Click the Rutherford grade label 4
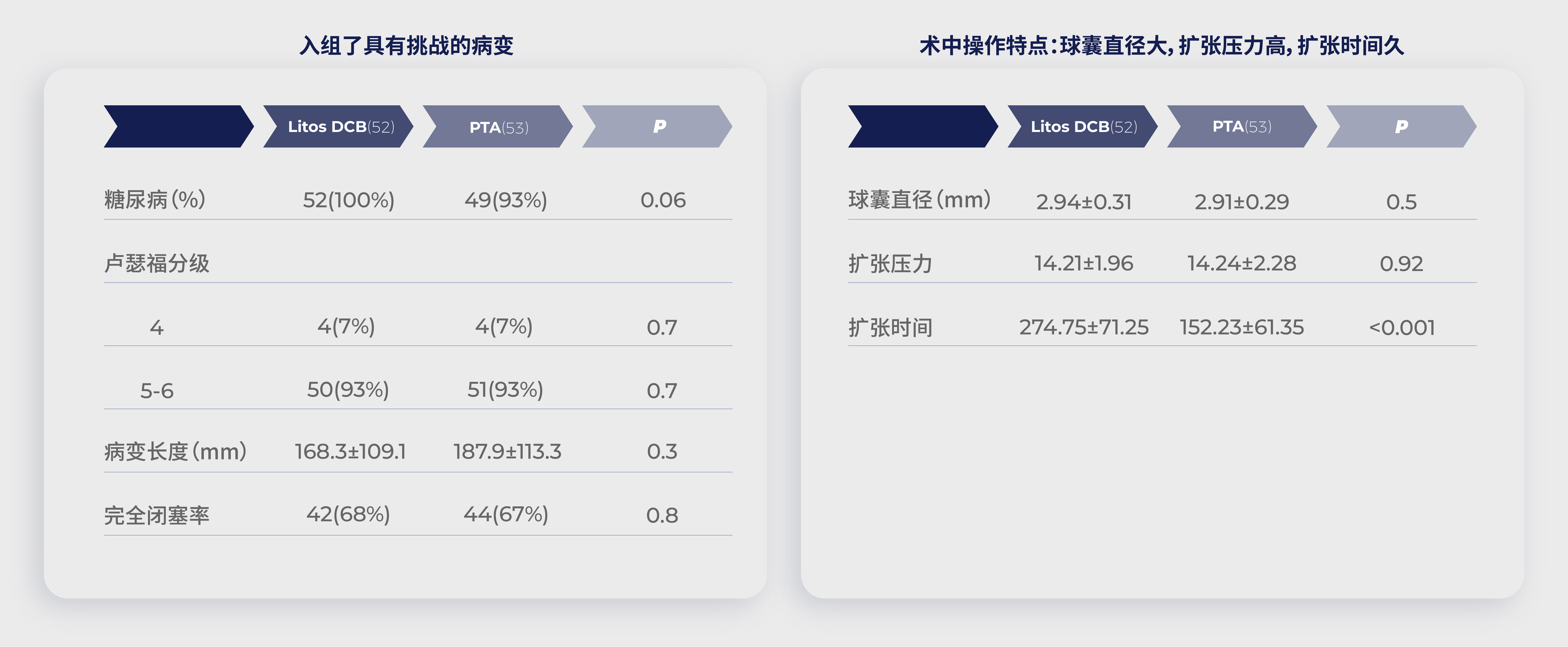The height and width of the screenshot is (647, 1568). pyautogui.click(x=156, y=328)
